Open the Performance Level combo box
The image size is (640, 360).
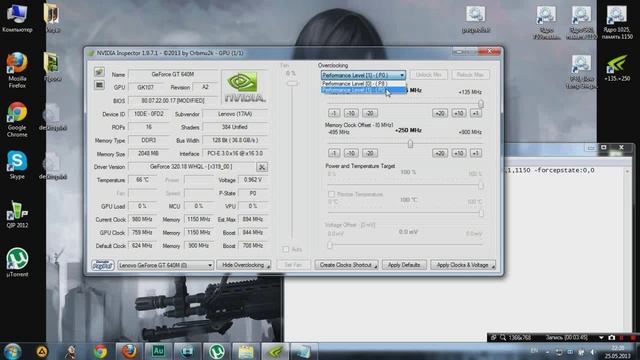tap(363, 75)
